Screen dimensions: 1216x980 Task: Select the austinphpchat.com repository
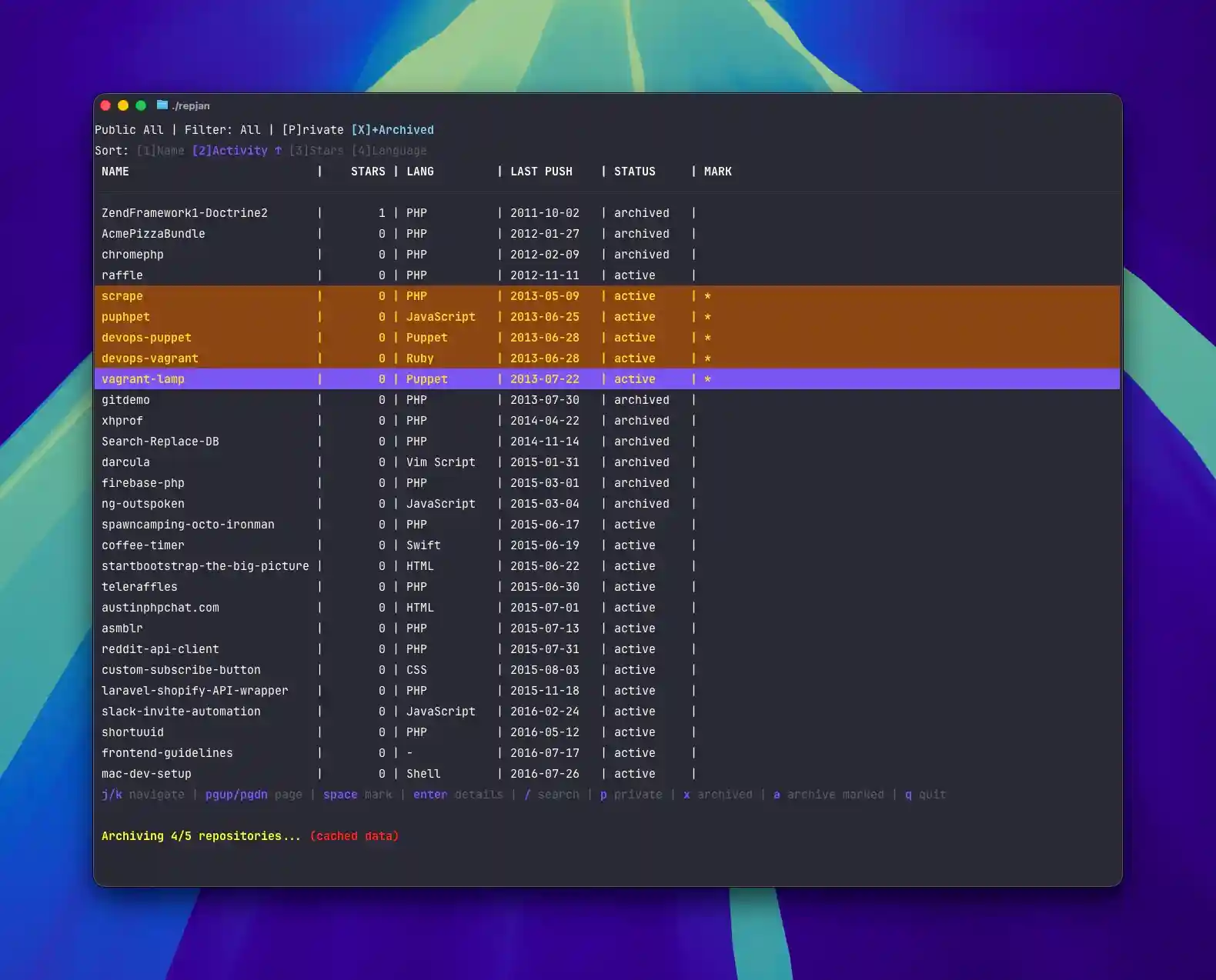[160, 608]
